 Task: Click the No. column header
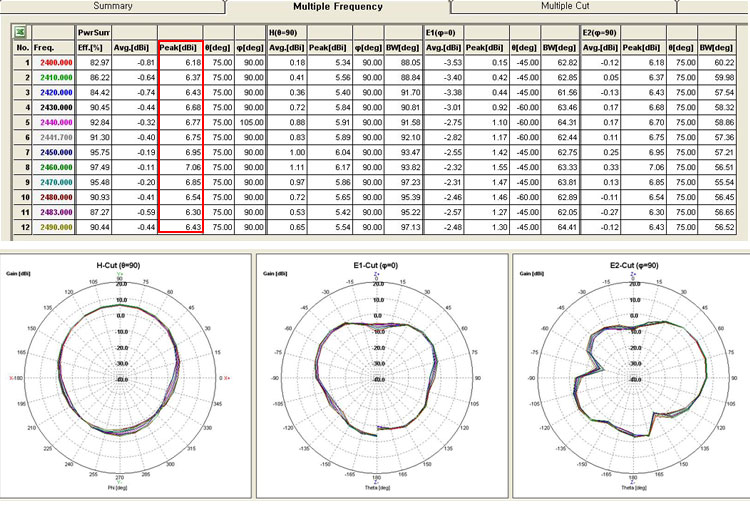(x=22, y=47)
